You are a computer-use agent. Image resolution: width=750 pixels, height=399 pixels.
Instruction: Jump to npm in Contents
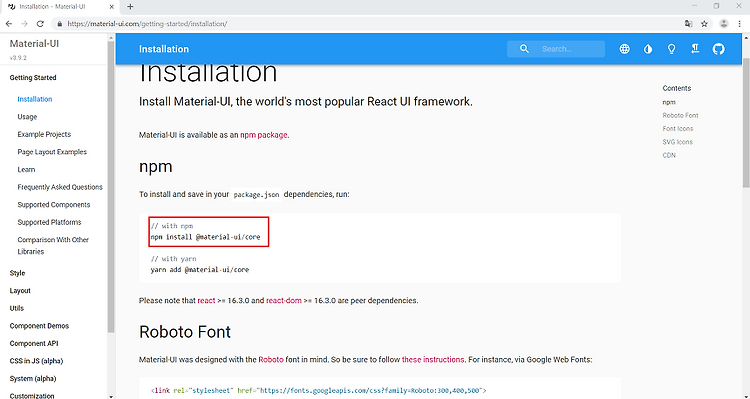669,102
